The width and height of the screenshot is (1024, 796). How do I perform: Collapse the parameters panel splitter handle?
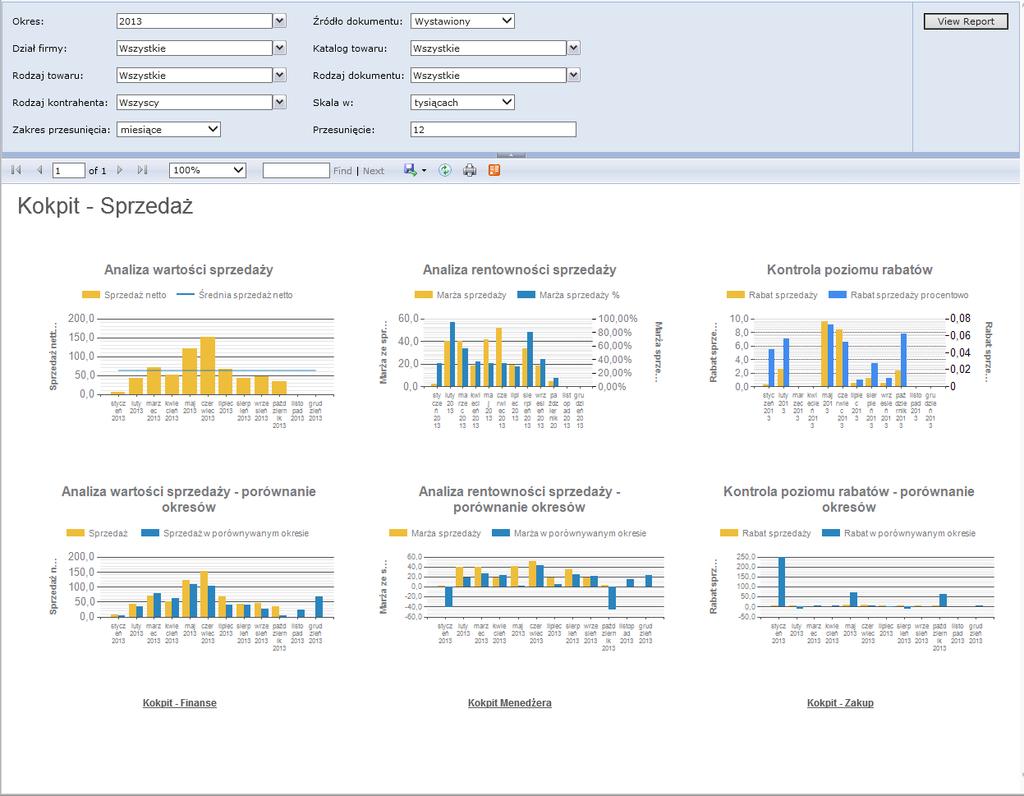[511, 155]
